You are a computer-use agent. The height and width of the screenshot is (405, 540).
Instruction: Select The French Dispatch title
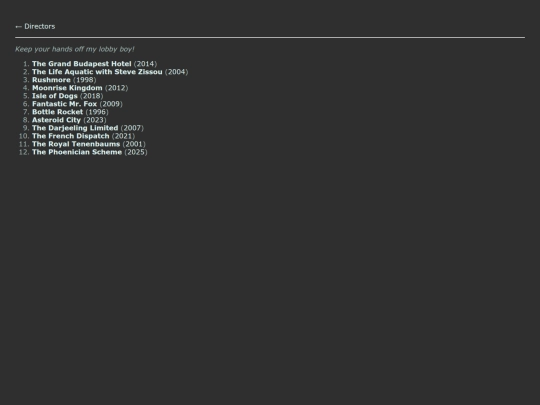pos(71,136)
